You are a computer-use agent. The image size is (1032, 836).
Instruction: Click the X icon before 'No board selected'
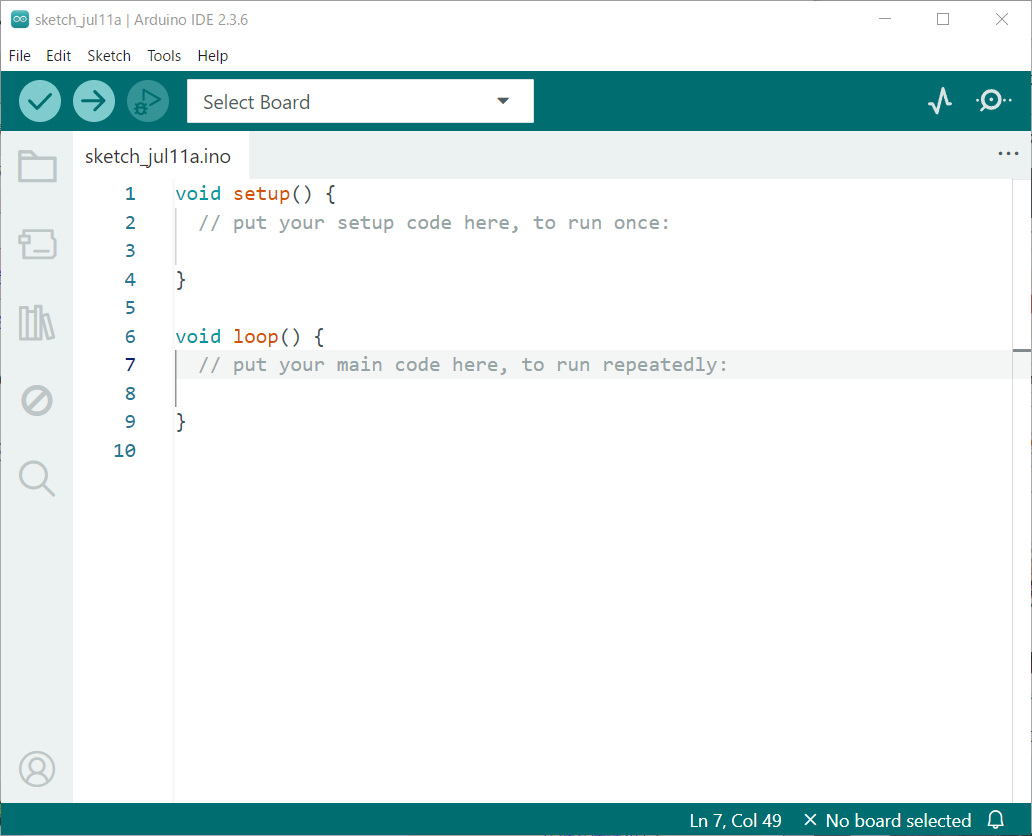point(810,820)
